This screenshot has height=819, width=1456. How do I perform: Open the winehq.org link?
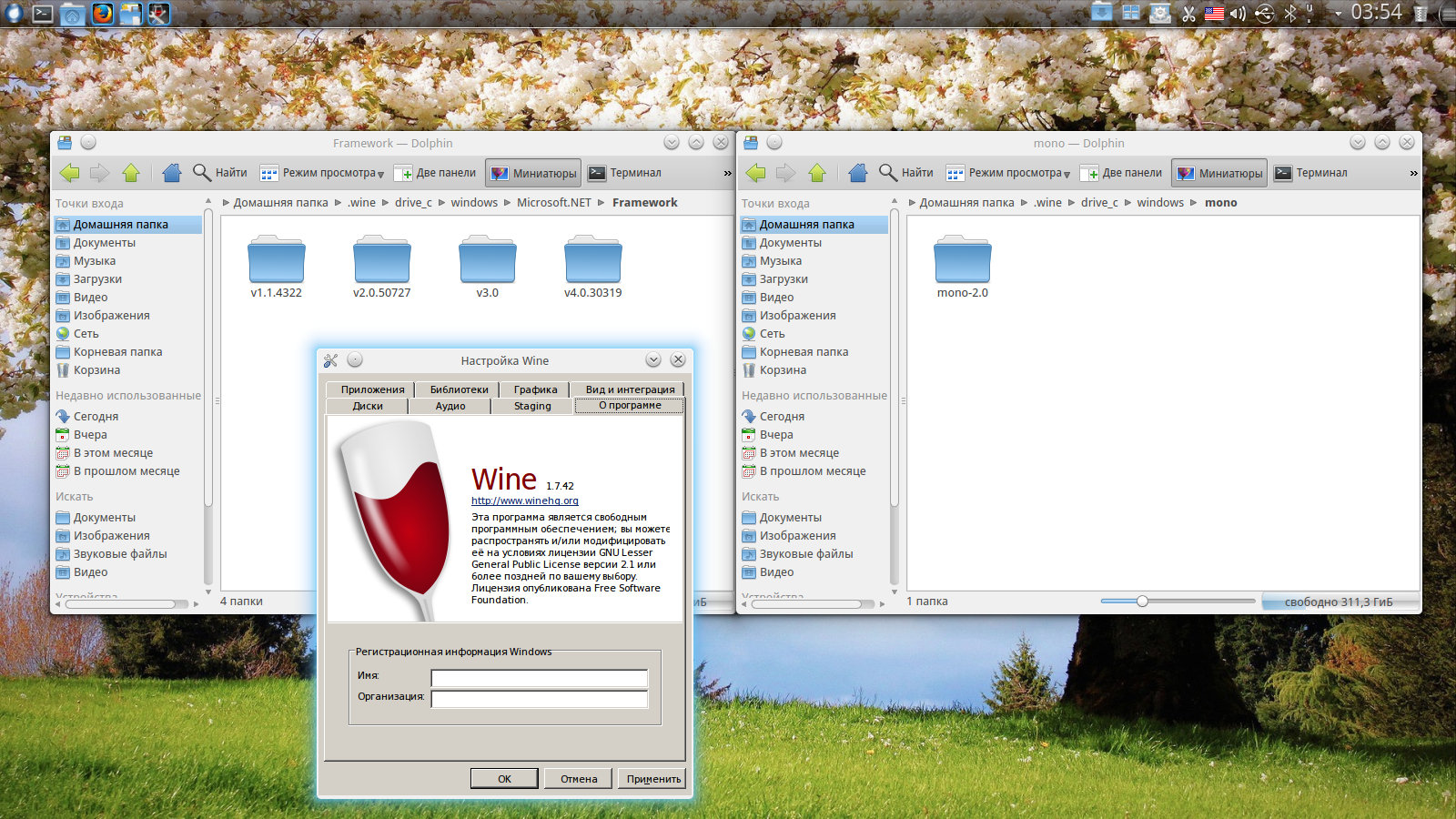(x=524, y=500)
